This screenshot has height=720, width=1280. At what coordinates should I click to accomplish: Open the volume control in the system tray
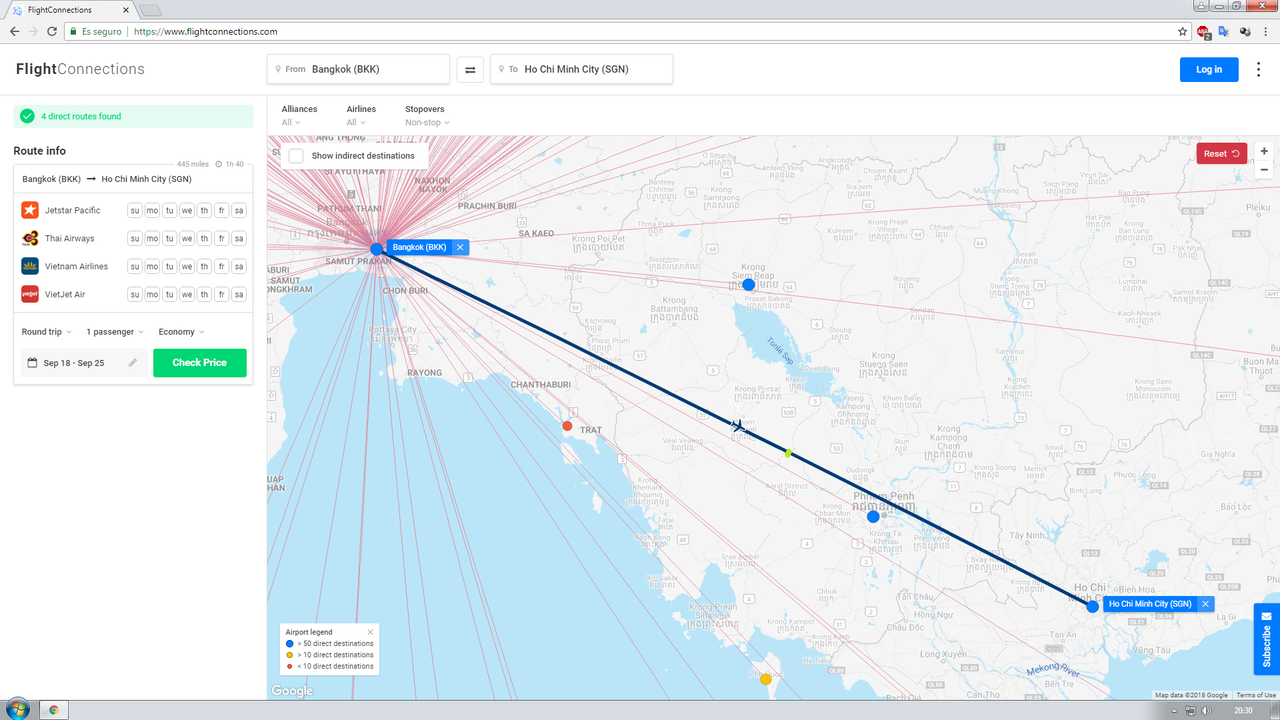(1204, 711)
